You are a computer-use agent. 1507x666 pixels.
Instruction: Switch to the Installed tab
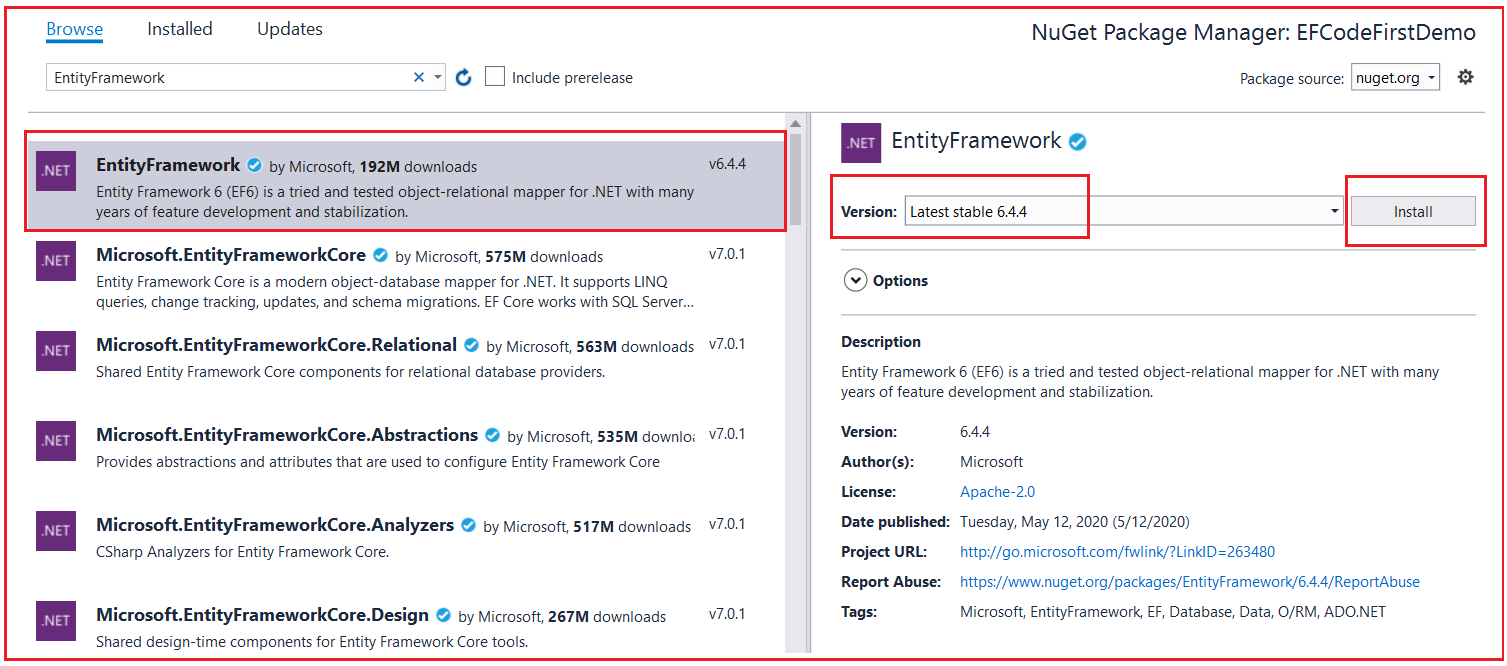[x=180, y=29]
